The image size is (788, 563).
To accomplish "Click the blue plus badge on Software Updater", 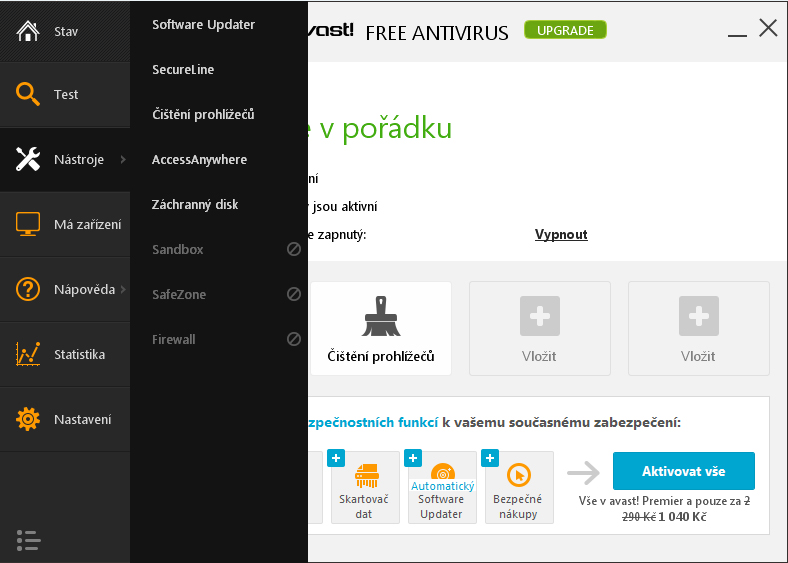I will pyautogui.click(x=413, y=458).
